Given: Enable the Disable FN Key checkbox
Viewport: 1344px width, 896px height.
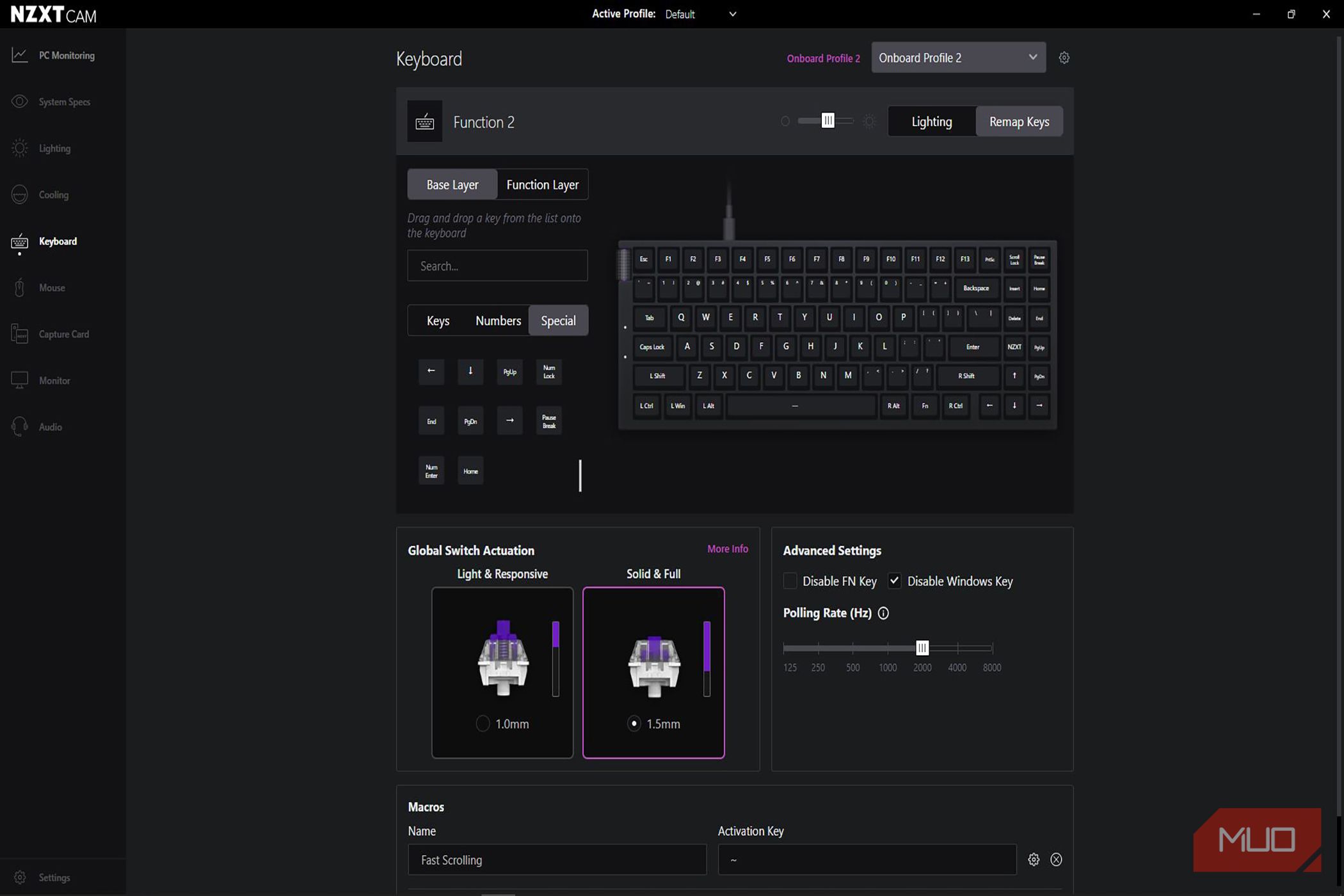Looking at the screenshot, I should tap(790, 581).
